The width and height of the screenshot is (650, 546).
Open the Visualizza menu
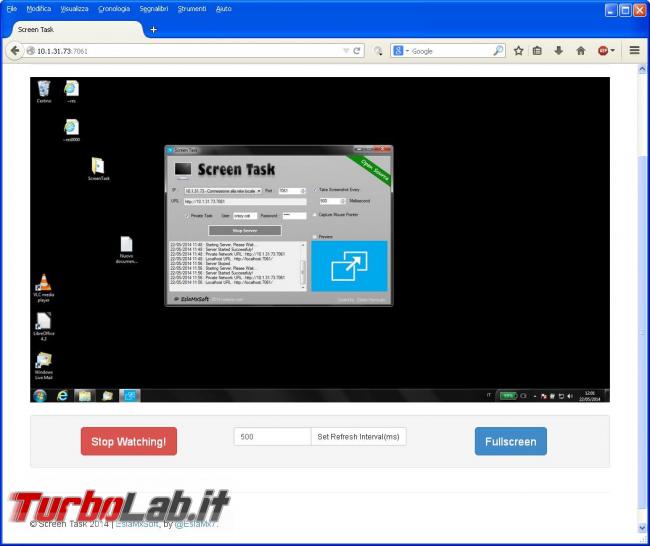[74, 9]
